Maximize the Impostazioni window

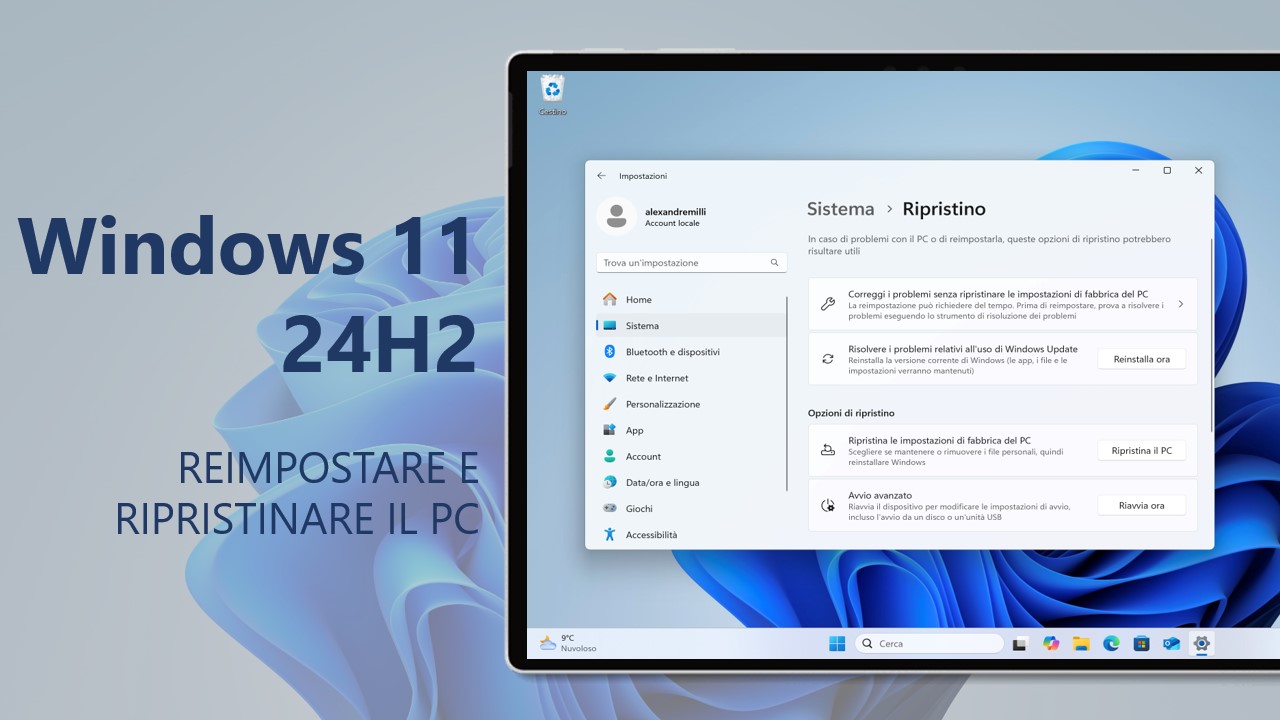1167,171
